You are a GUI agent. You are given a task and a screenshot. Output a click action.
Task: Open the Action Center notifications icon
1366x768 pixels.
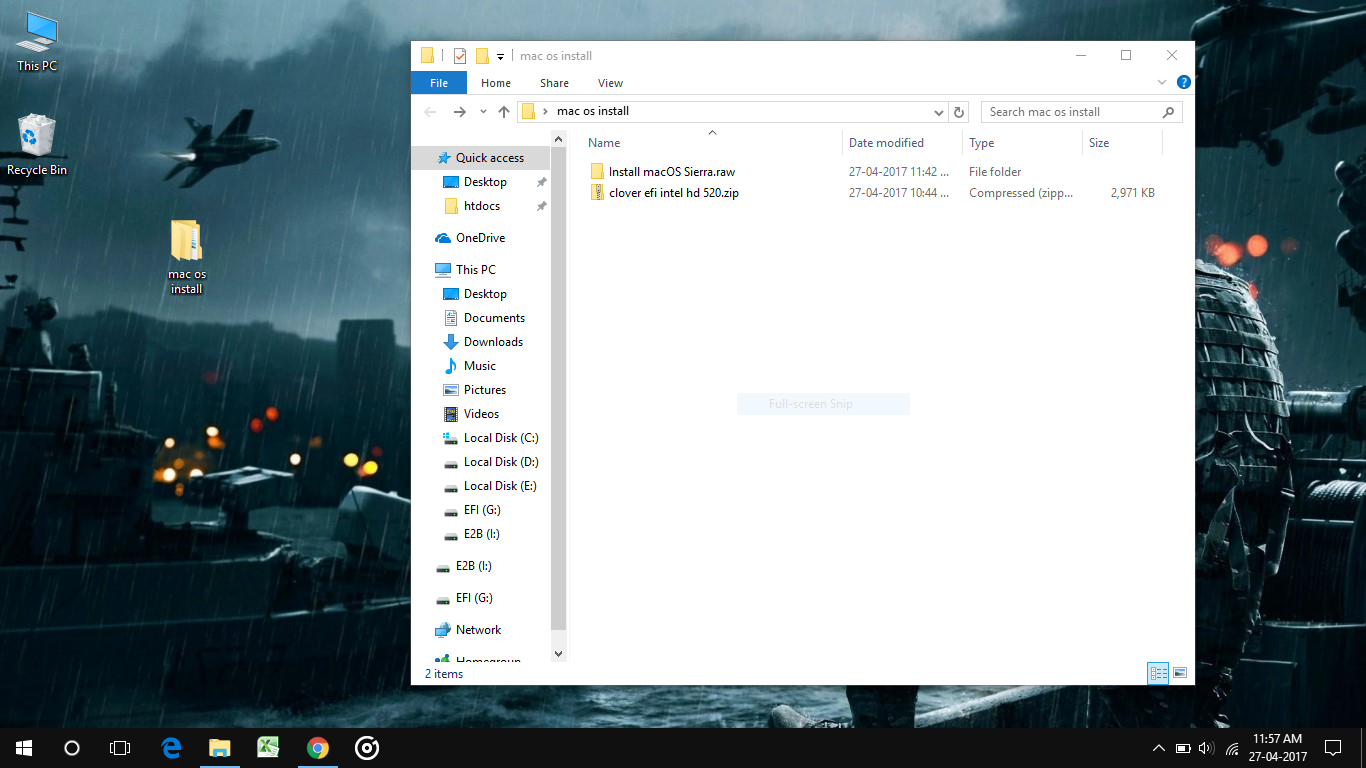pos(1332,748)
